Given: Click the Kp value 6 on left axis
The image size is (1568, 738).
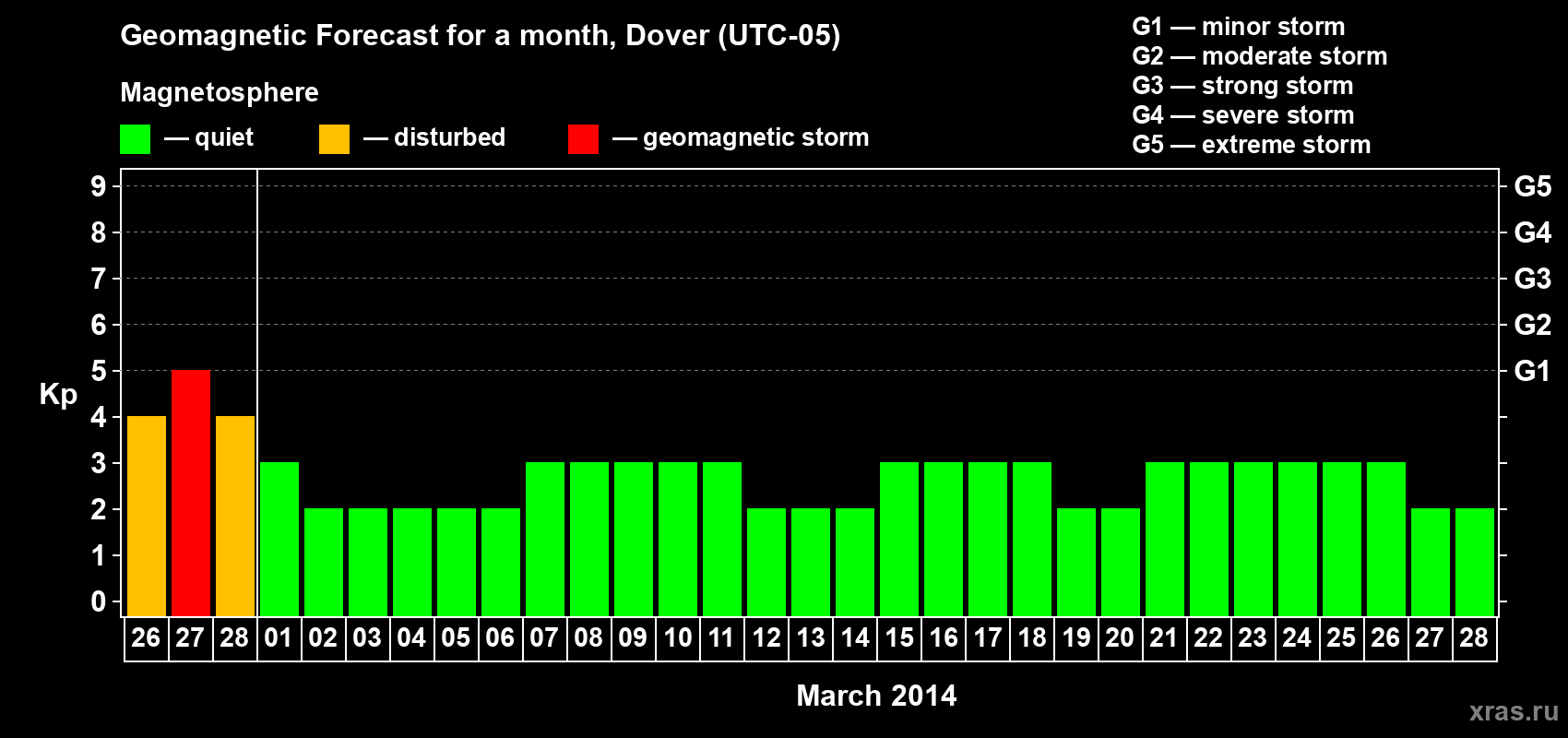Looking at the screenshot, I should tap(99, 325).
